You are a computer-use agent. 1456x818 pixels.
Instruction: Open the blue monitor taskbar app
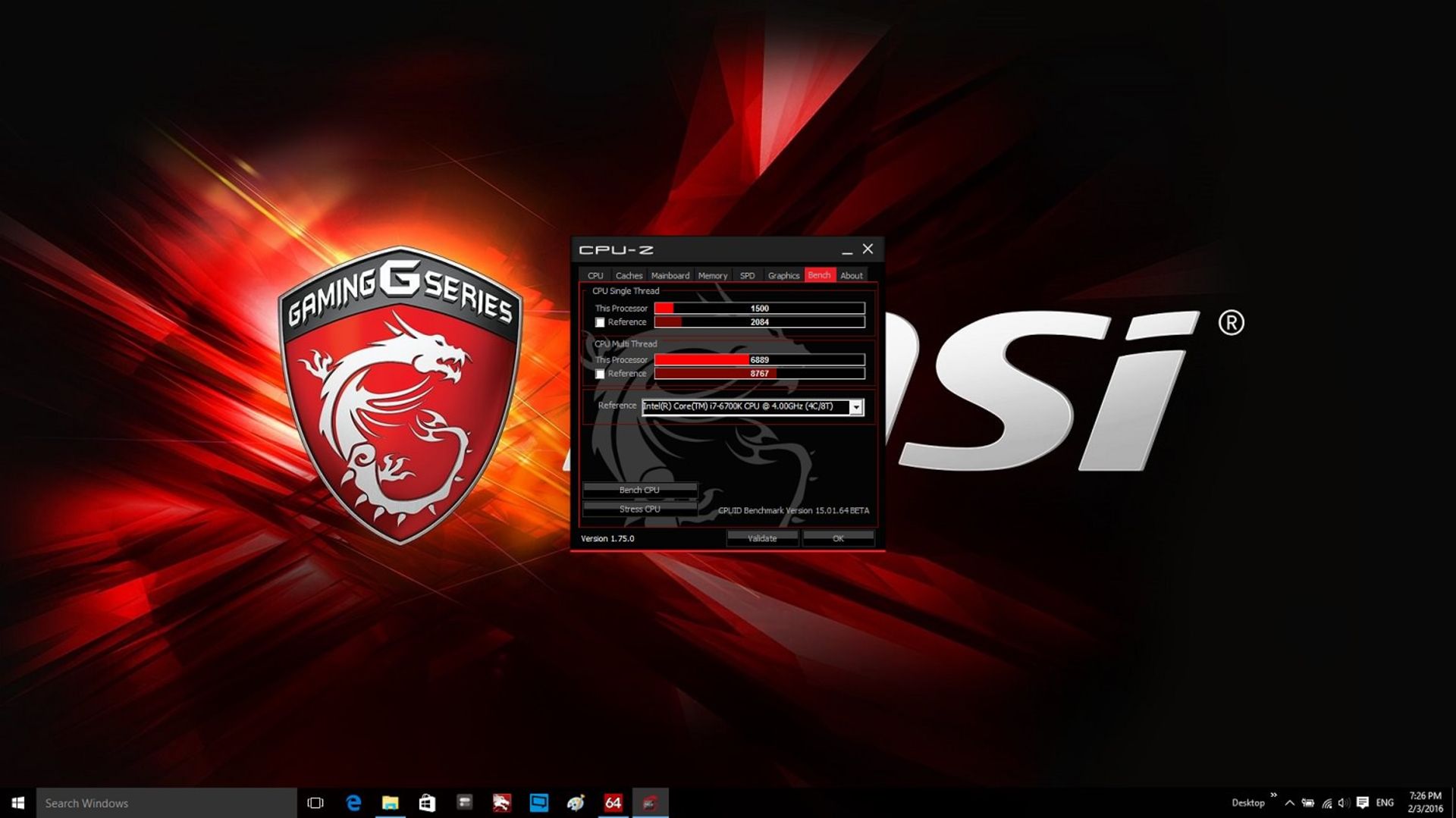pyautogui.click(x=538, y=803)
